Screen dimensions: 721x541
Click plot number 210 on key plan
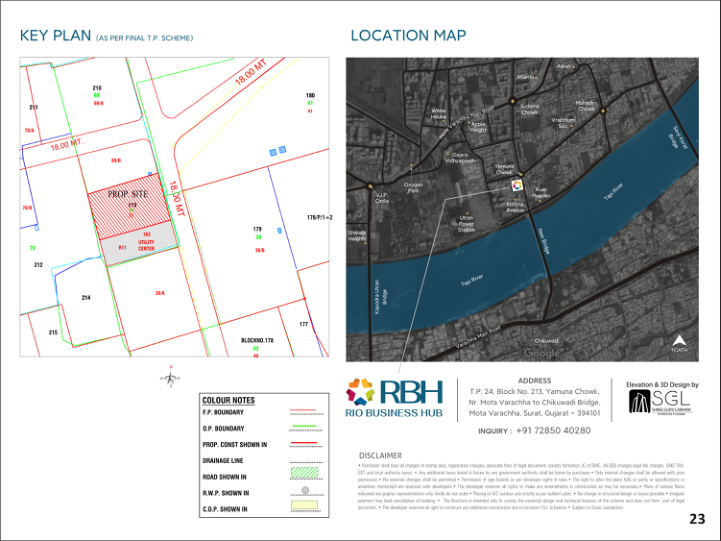pos(97,88)
